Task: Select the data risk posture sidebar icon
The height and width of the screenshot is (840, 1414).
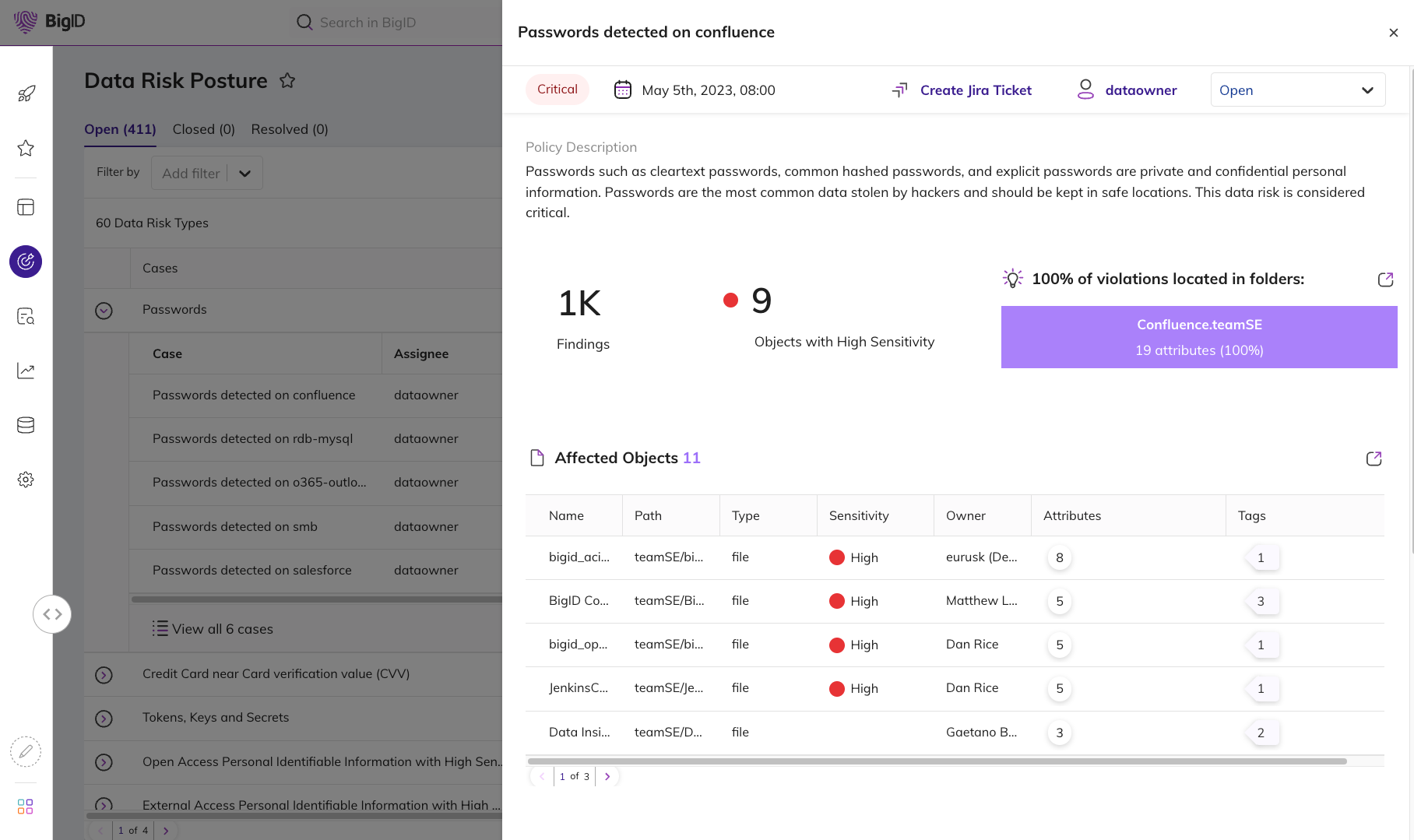Action: click(26, 262)
